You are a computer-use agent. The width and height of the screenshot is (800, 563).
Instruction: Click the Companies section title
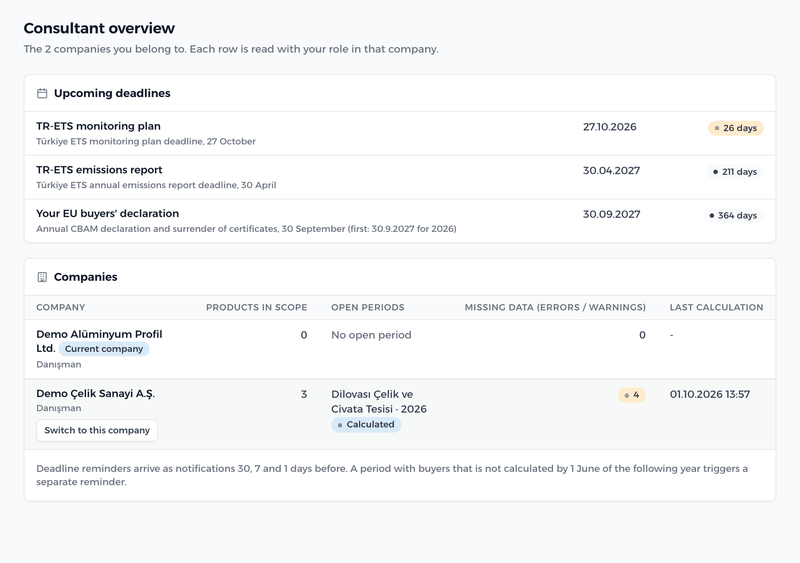86,277
